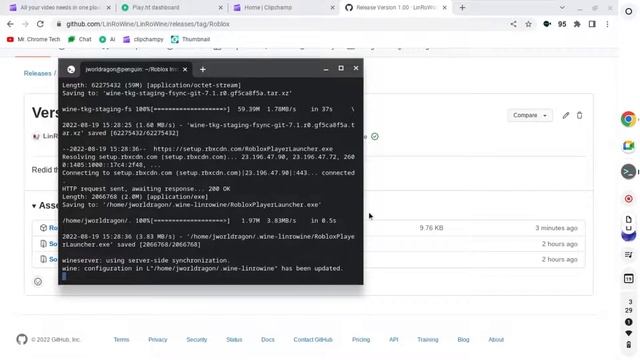The height and width of the screenshot is (360, 640).
Task: Open Chrome tab search chevron
Action: point(562,7)
